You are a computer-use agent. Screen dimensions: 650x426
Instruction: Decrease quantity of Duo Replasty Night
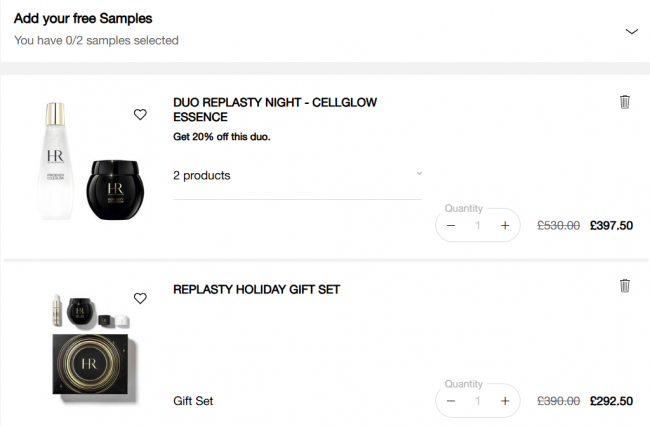451,226
